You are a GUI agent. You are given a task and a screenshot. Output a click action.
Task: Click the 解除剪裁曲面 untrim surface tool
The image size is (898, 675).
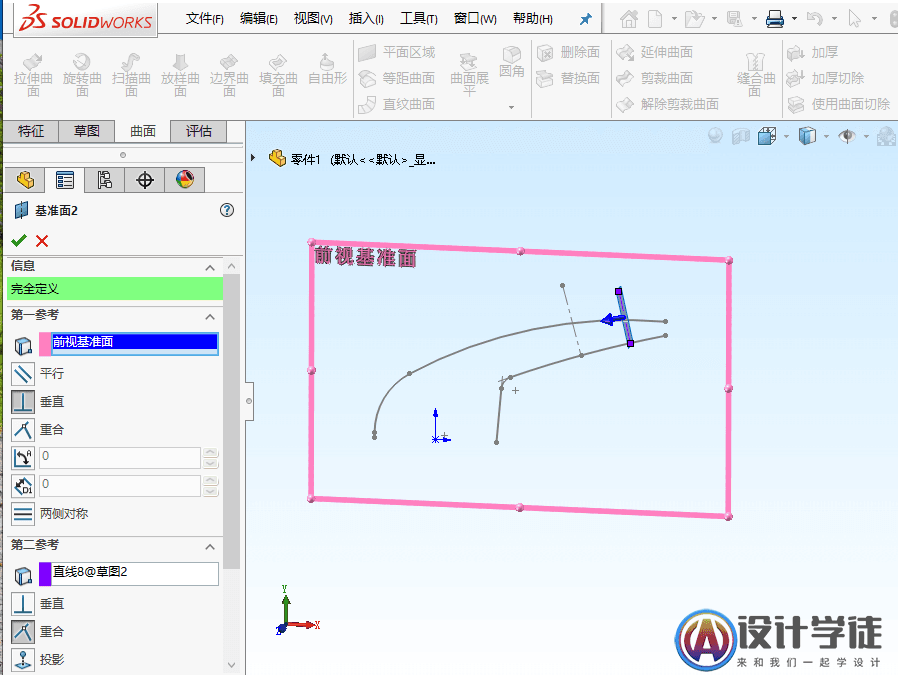(x=667, y=104)
